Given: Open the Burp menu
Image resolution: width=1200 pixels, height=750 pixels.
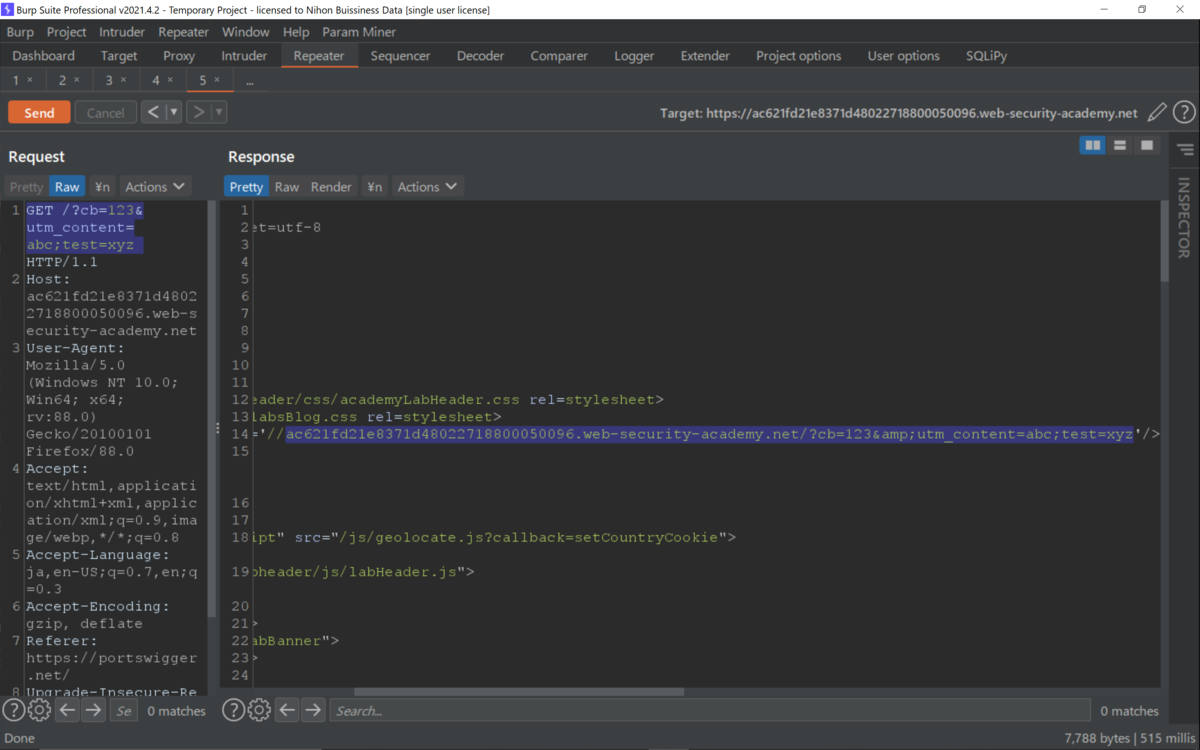Looking at the screenshot, I should [20, 32].
